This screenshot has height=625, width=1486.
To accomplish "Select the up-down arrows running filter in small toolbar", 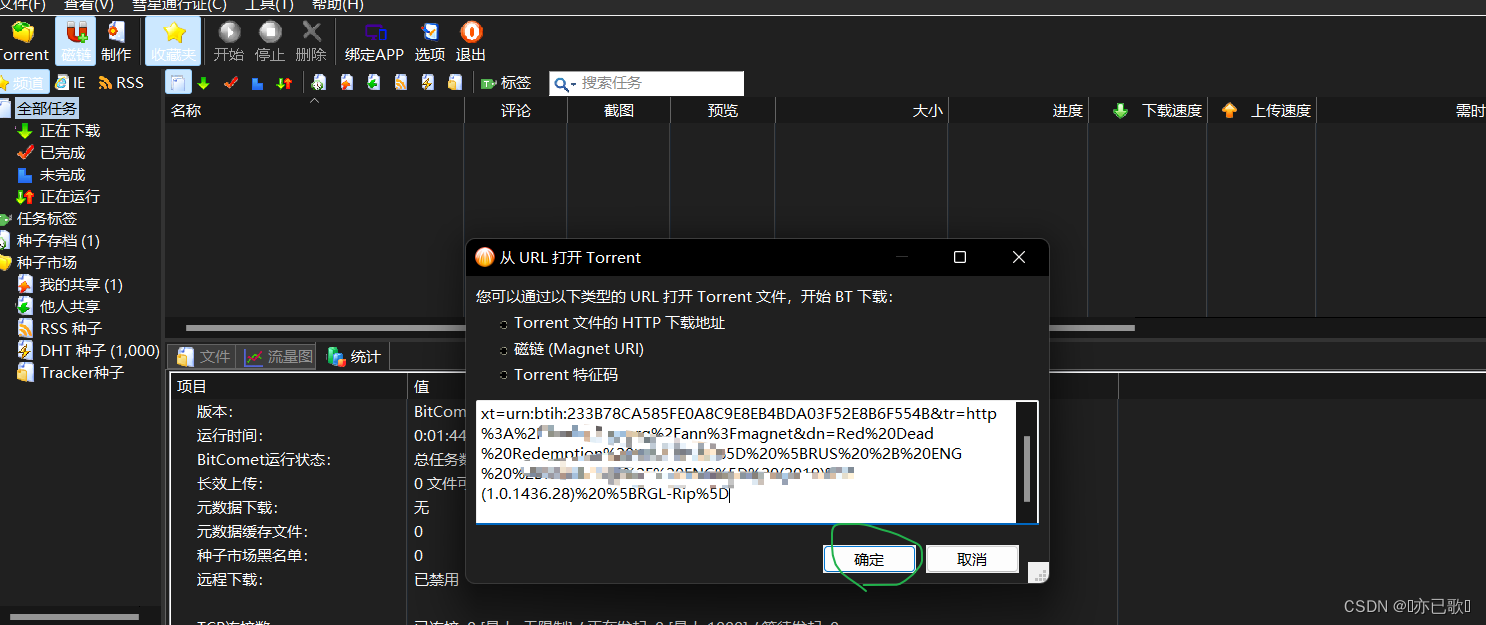I will (284, 83).
